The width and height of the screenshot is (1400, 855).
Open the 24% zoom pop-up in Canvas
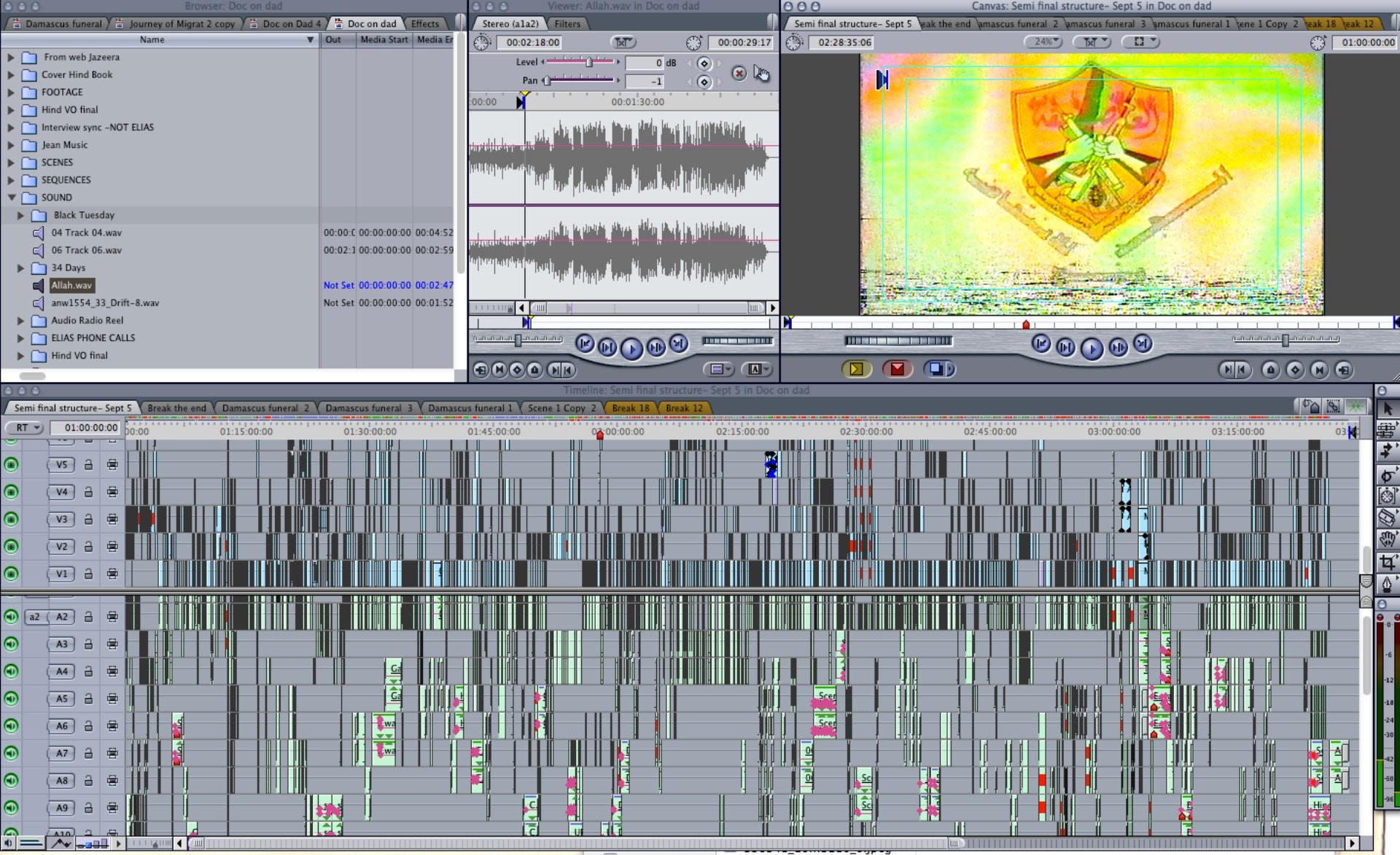point(1043,42)
